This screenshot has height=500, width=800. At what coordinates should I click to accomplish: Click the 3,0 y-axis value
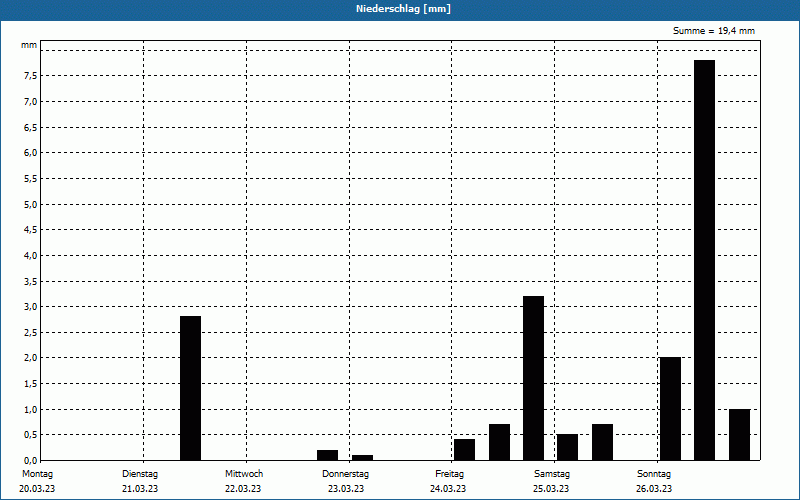point(31,307)
